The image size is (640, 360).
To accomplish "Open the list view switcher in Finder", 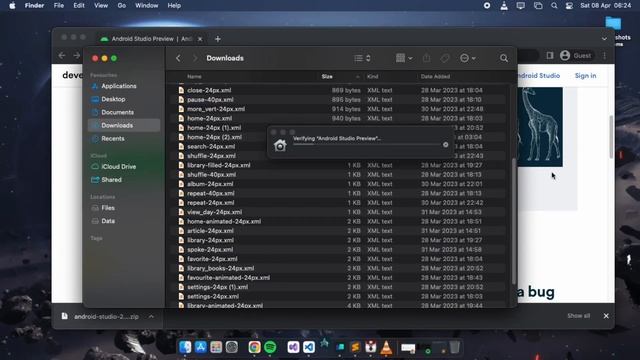I will [362, 58].
